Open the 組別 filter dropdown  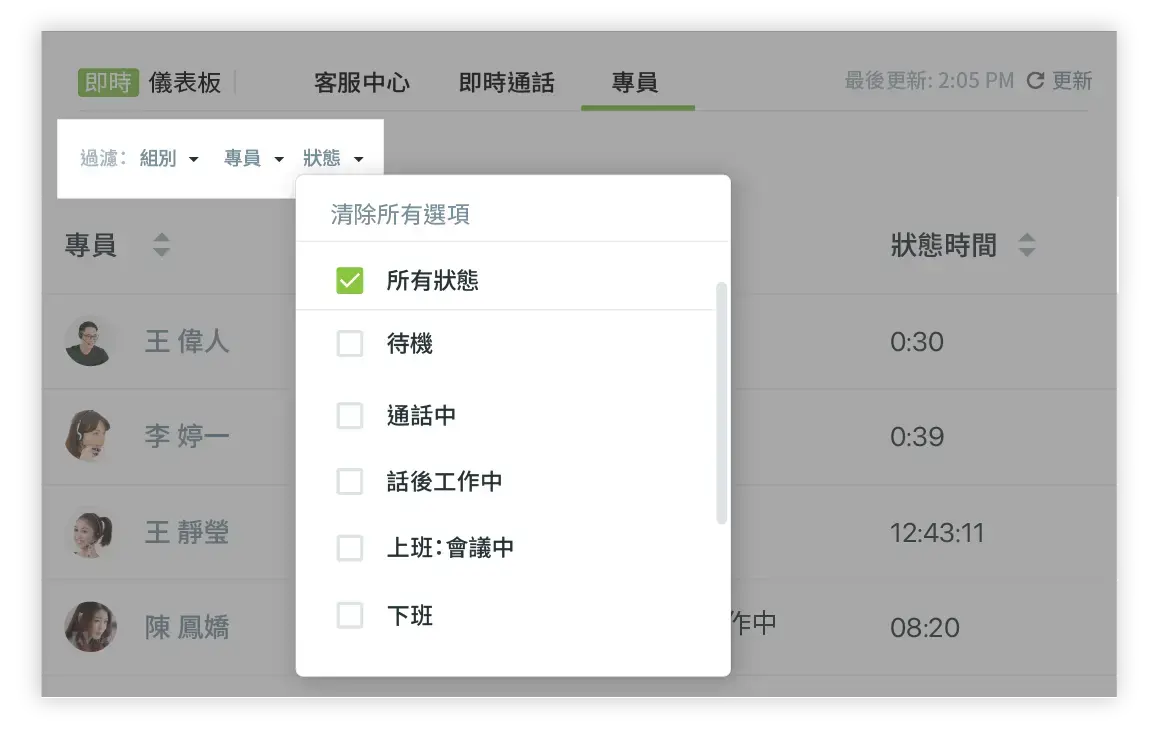point(168,158)
